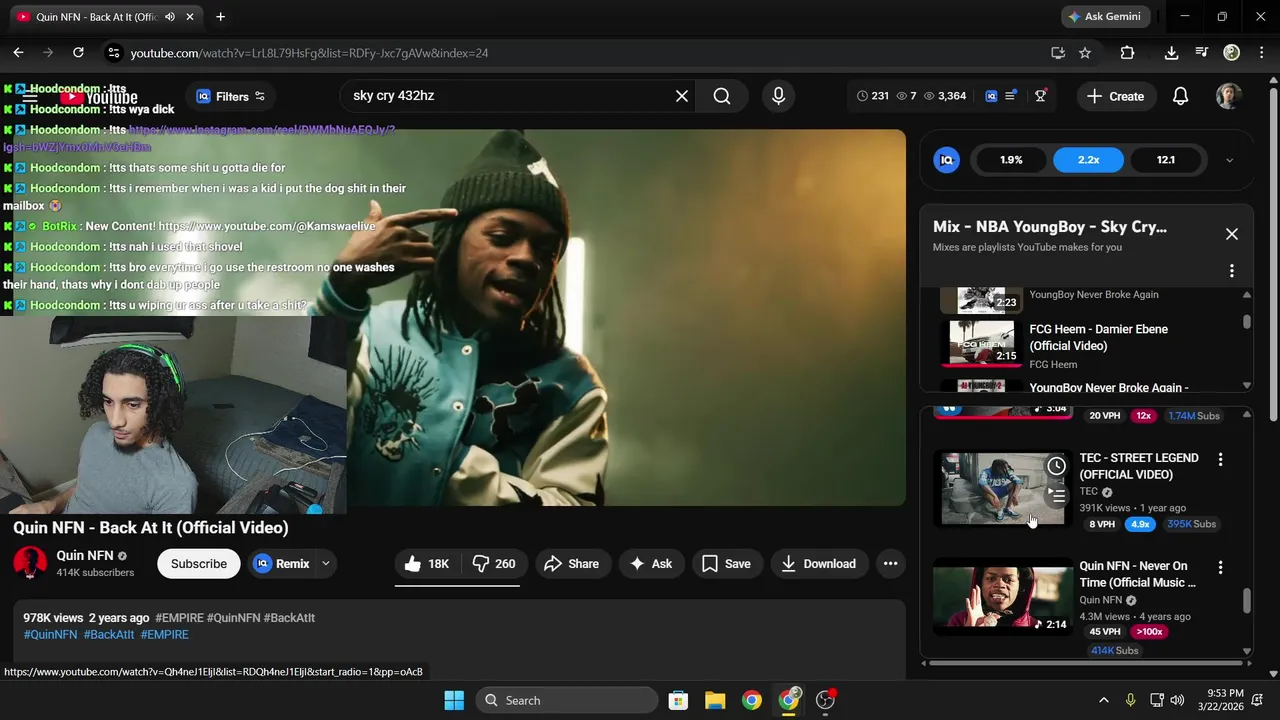The width and height of the screenshot is (1280, 720).
Task: Go back to the previous page
Action: pos(18,53)
